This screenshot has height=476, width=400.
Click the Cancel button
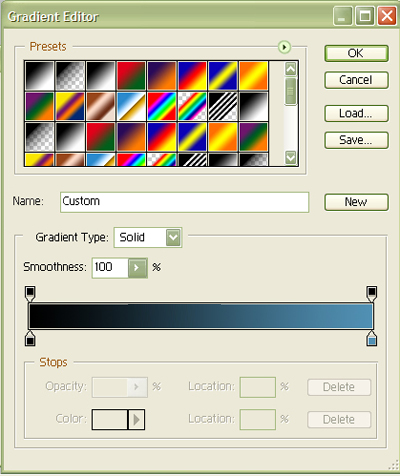point(356,80)
